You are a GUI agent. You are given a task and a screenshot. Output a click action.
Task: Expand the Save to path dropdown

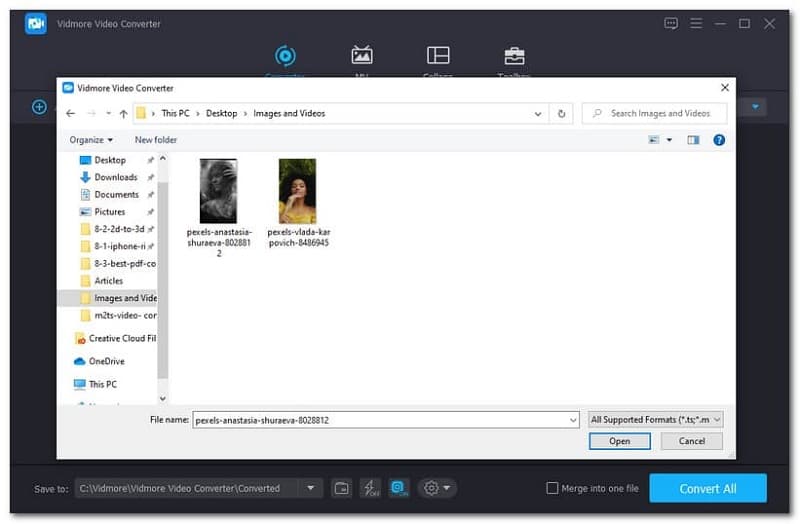pos(311,488)
